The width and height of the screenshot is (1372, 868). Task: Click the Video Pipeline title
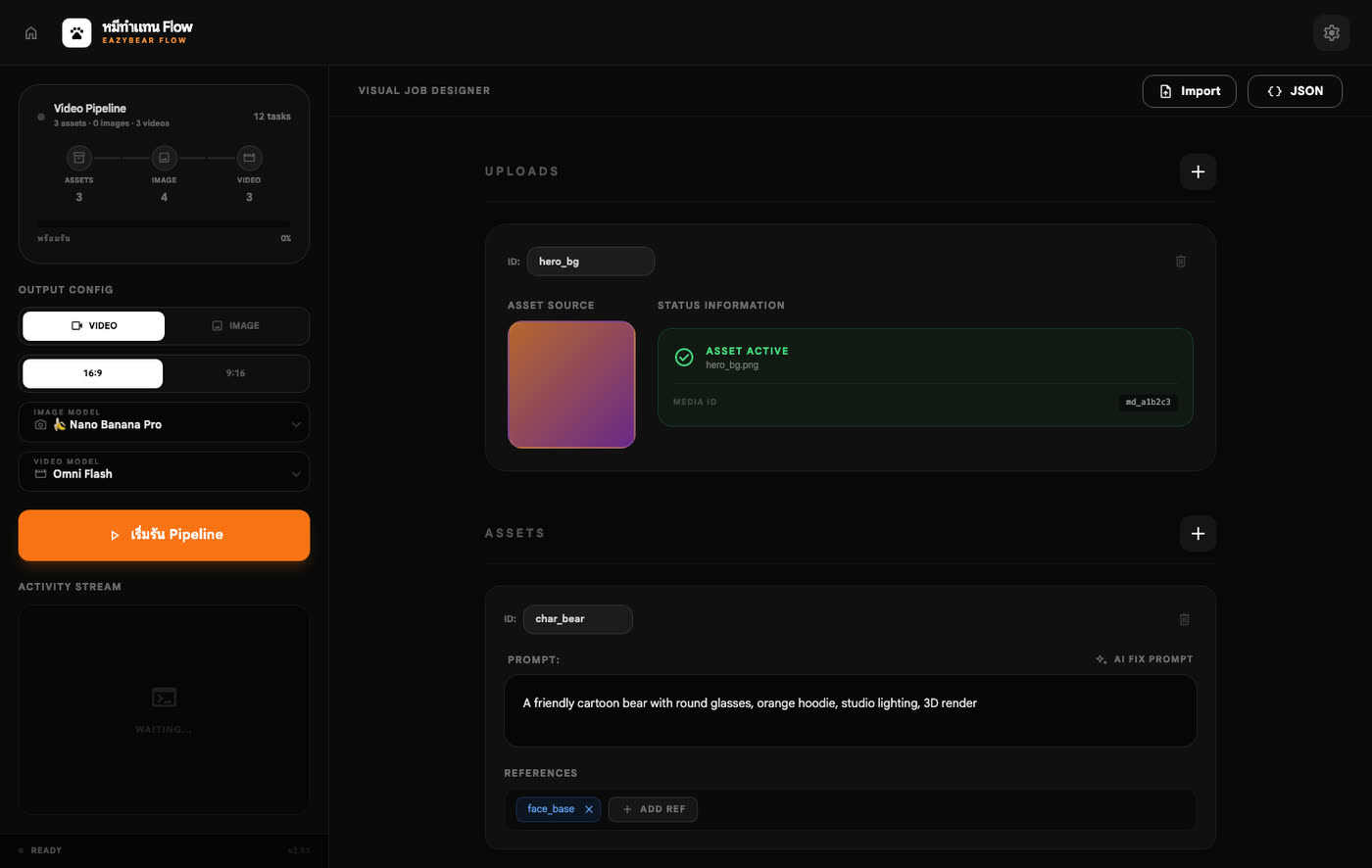coord(90,109)
